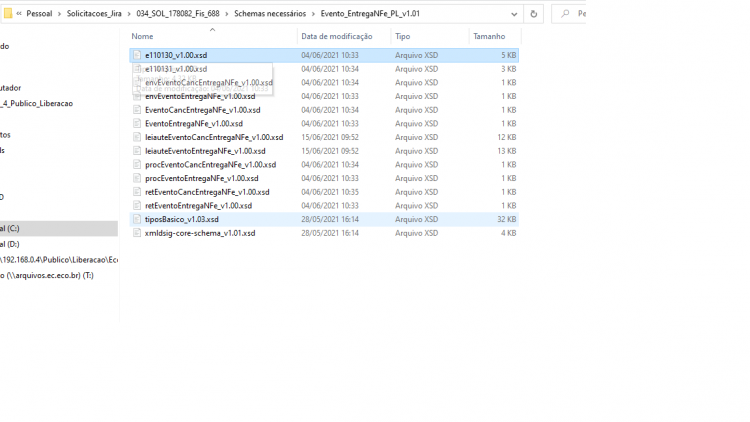Click the 28/05/2021 16:14 date of xmldsig-core-schema
This screenshot has height=422, width=750.
[x=330, y=233]
